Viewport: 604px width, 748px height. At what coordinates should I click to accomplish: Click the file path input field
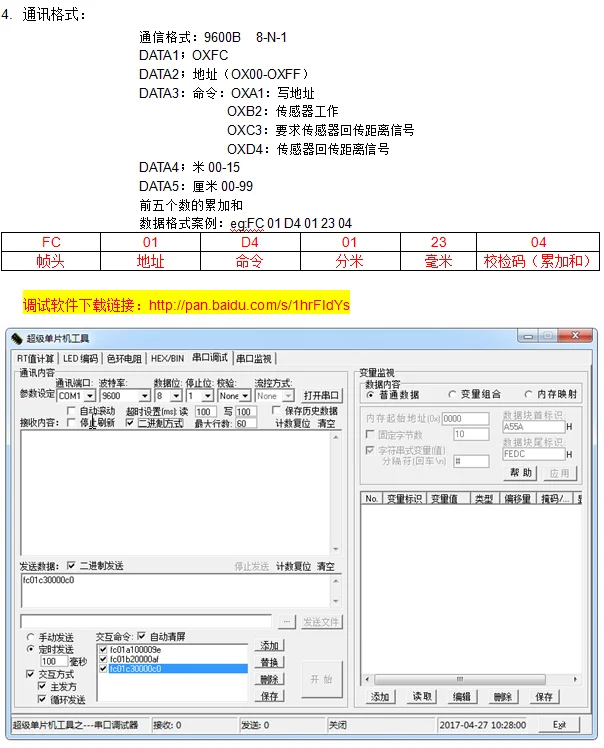pyautogui.click(x=146, y=622)
